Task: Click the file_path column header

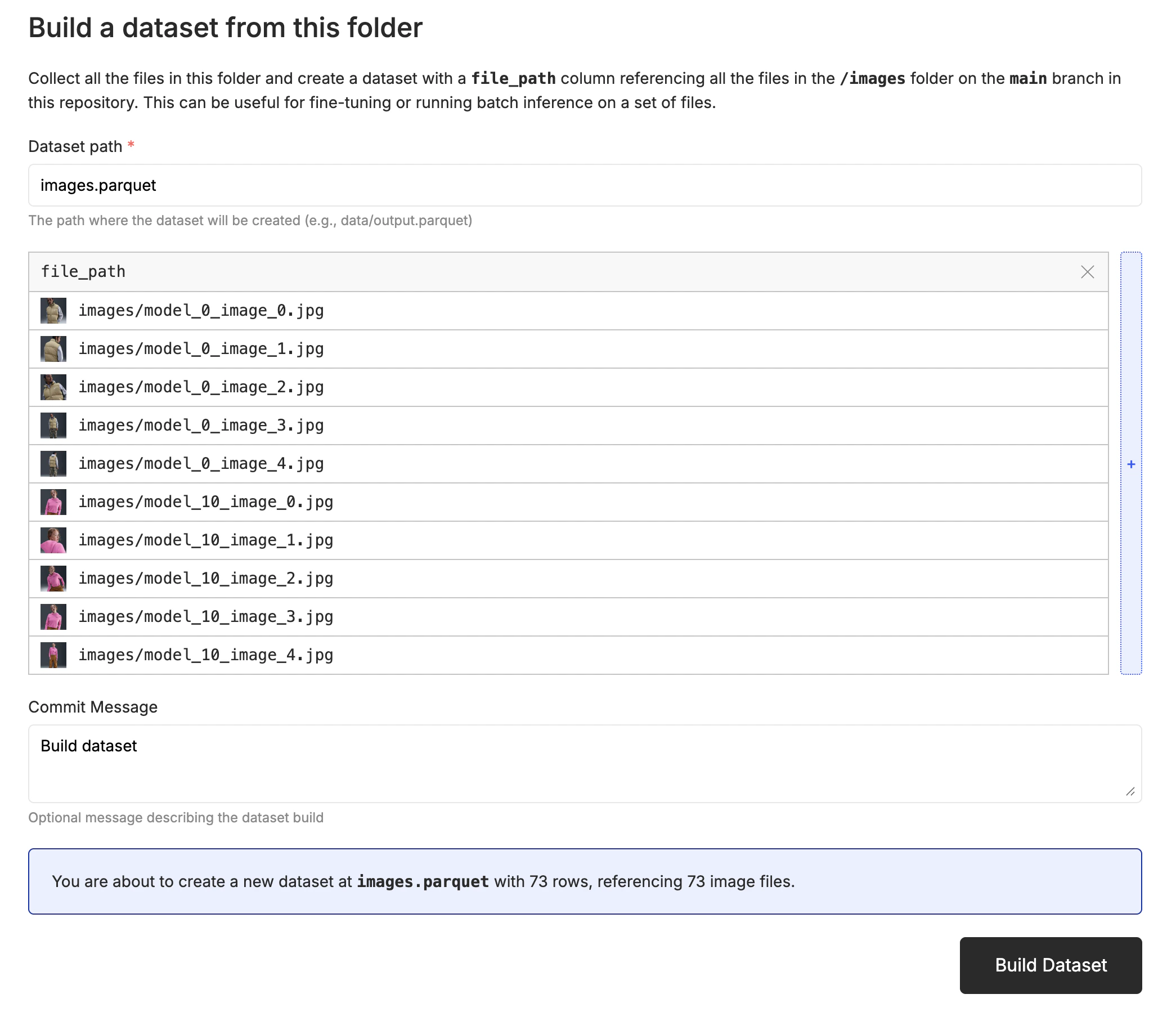Action: tap(83, 272)
